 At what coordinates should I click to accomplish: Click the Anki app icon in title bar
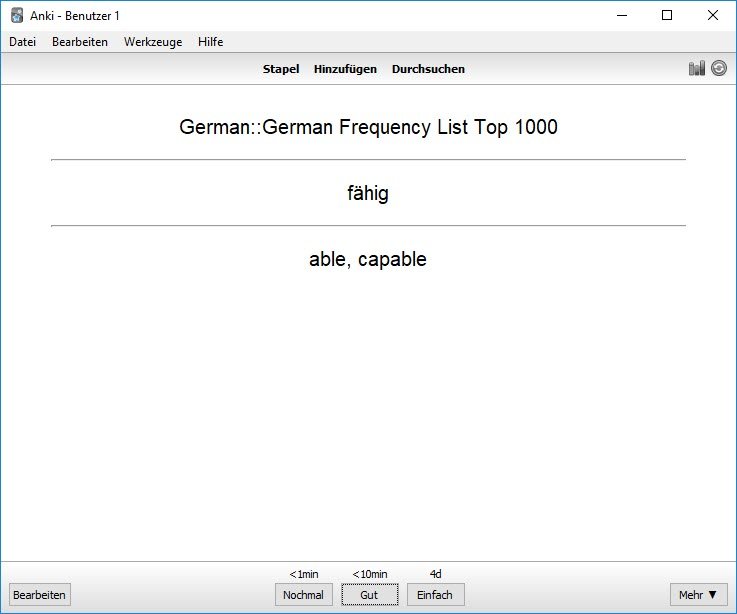[x=17, y=16]
